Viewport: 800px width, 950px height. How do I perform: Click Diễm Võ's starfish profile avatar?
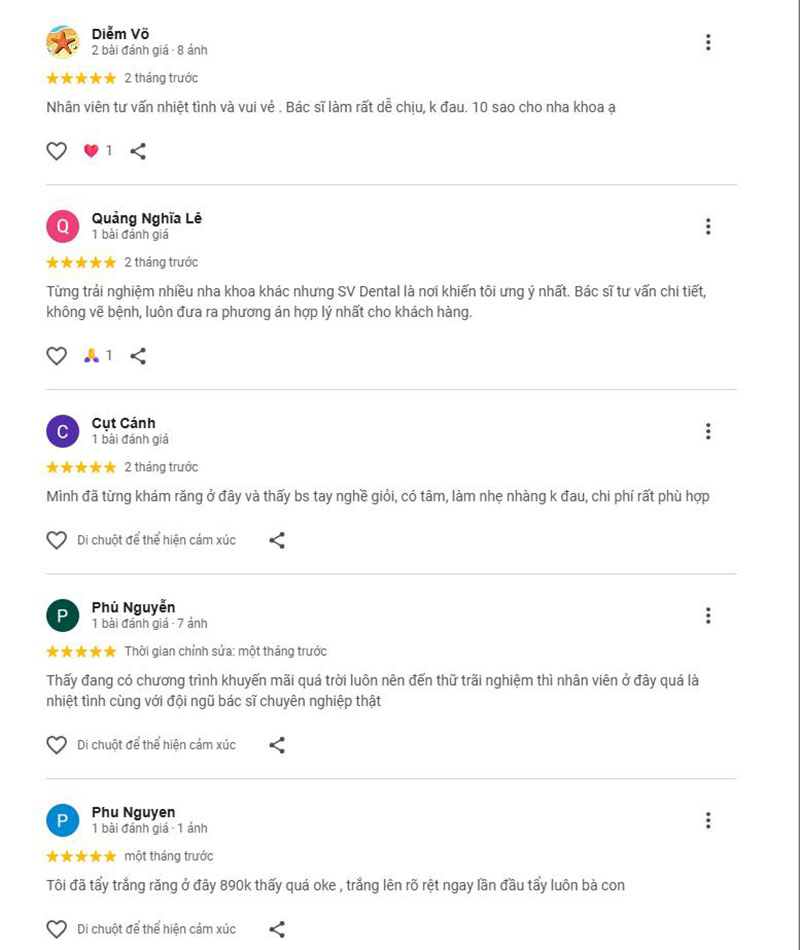[63, 43]
